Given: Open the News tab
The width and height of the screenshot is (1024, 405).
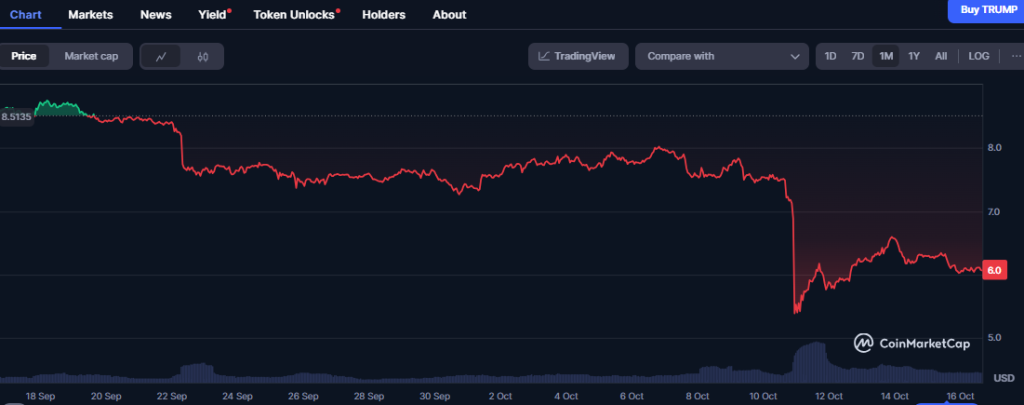Looking at the screenshot, I should 156,15.
